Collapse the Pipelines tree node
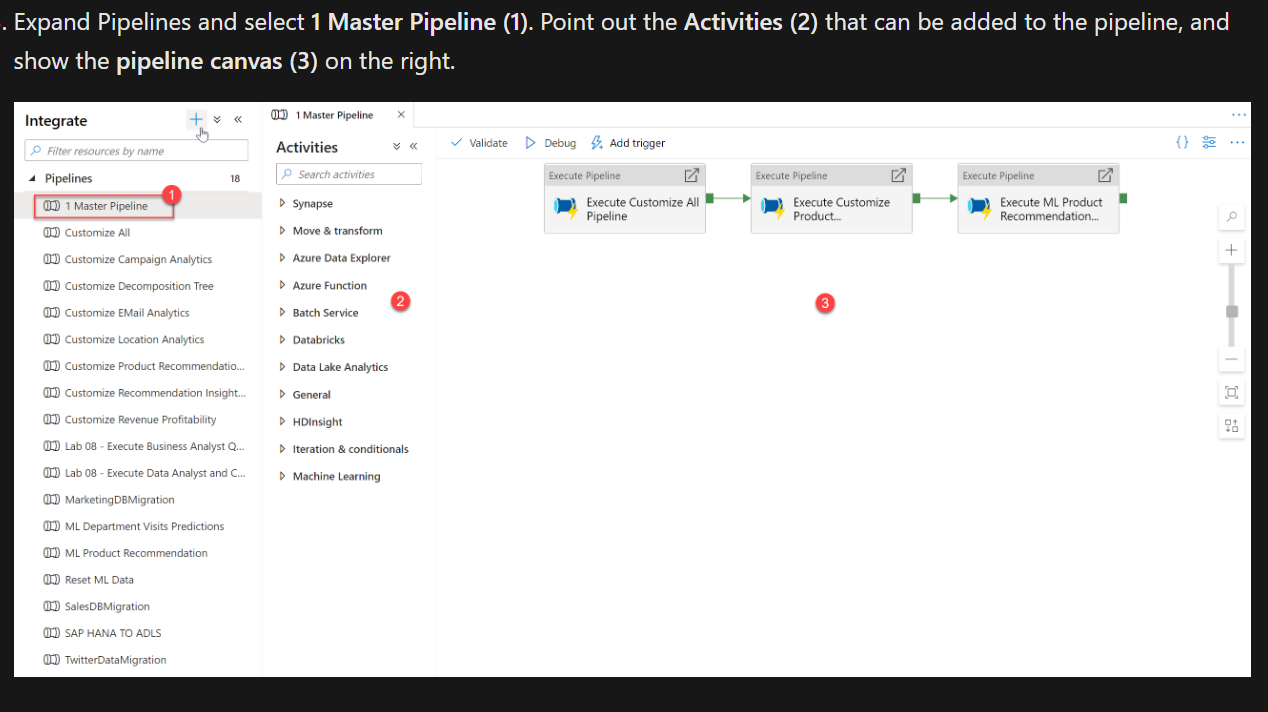The width and height of the screenshot is (1268, 712). (31, 178)
